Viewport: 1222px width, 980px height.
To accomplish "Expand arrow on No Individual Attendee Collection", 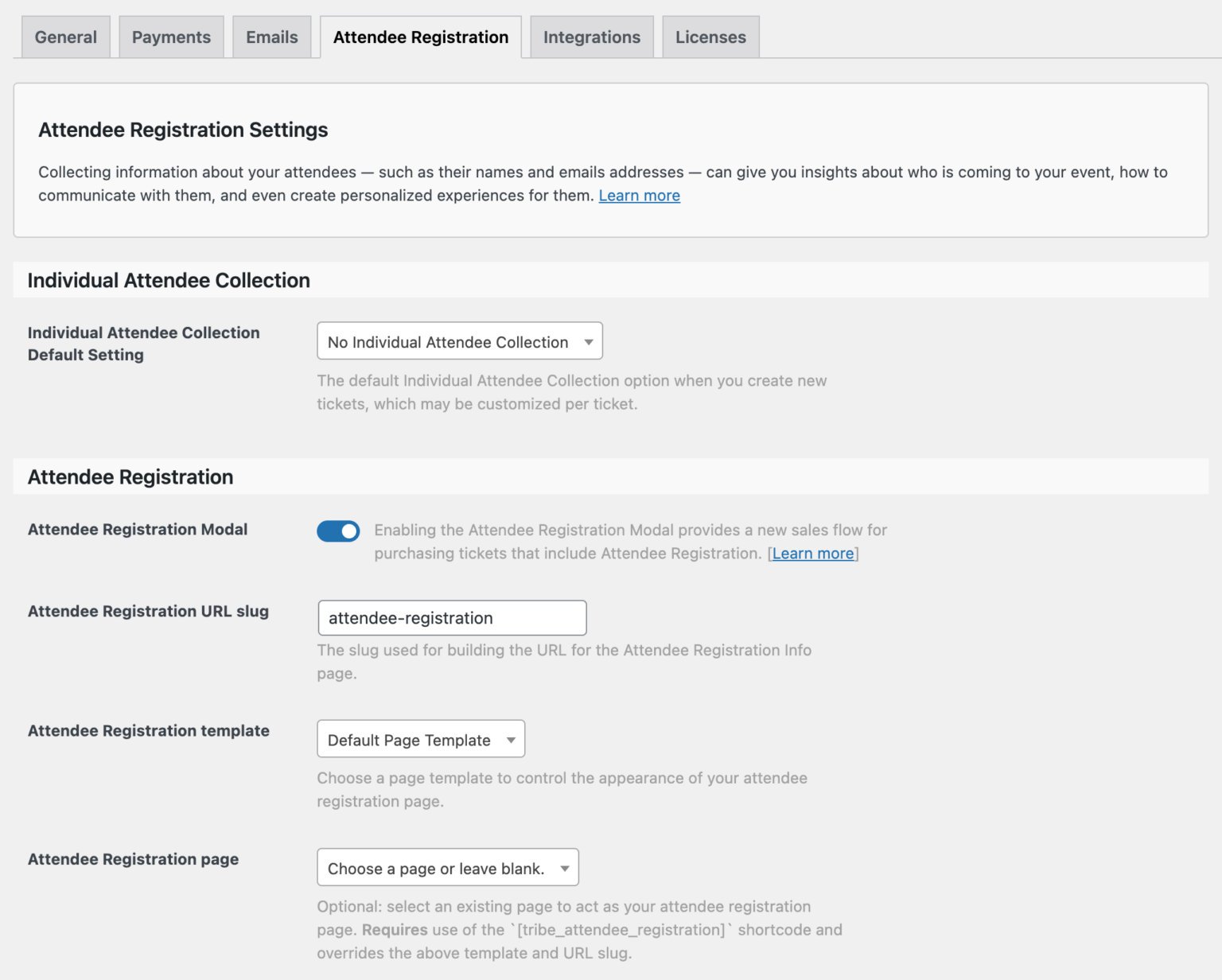I will point(588,341).
